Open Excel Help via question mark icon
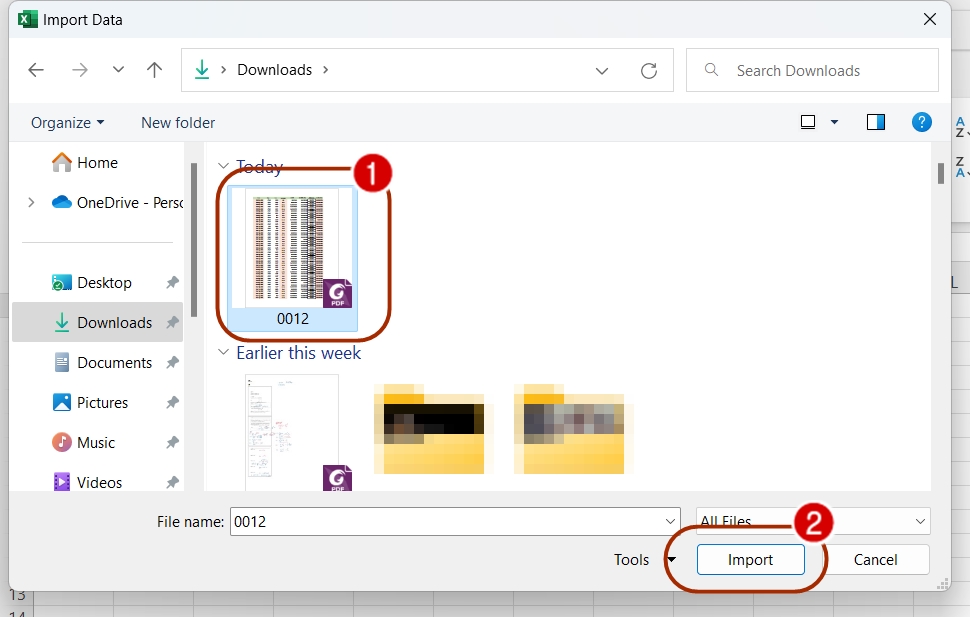 (x=921, y=122)
